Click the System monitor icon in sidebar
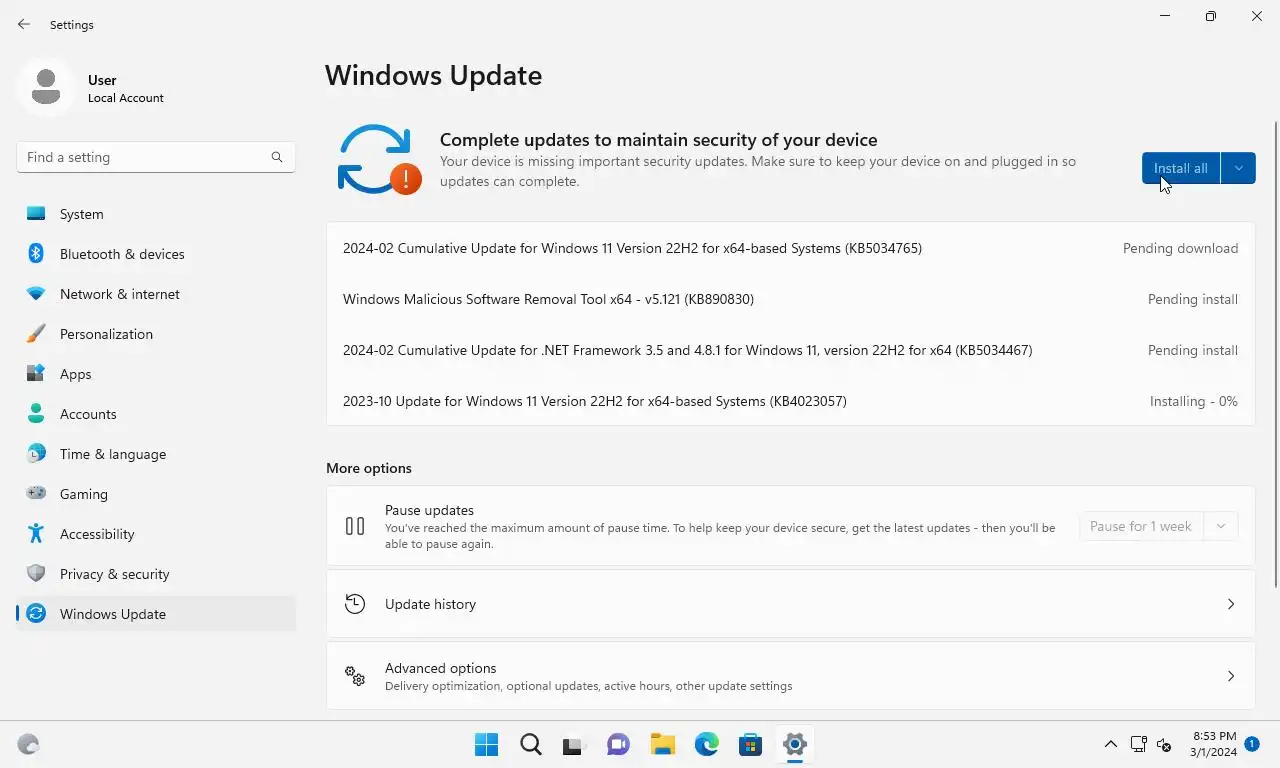This screenshot has height=768, width=1280. pos(36,214)
